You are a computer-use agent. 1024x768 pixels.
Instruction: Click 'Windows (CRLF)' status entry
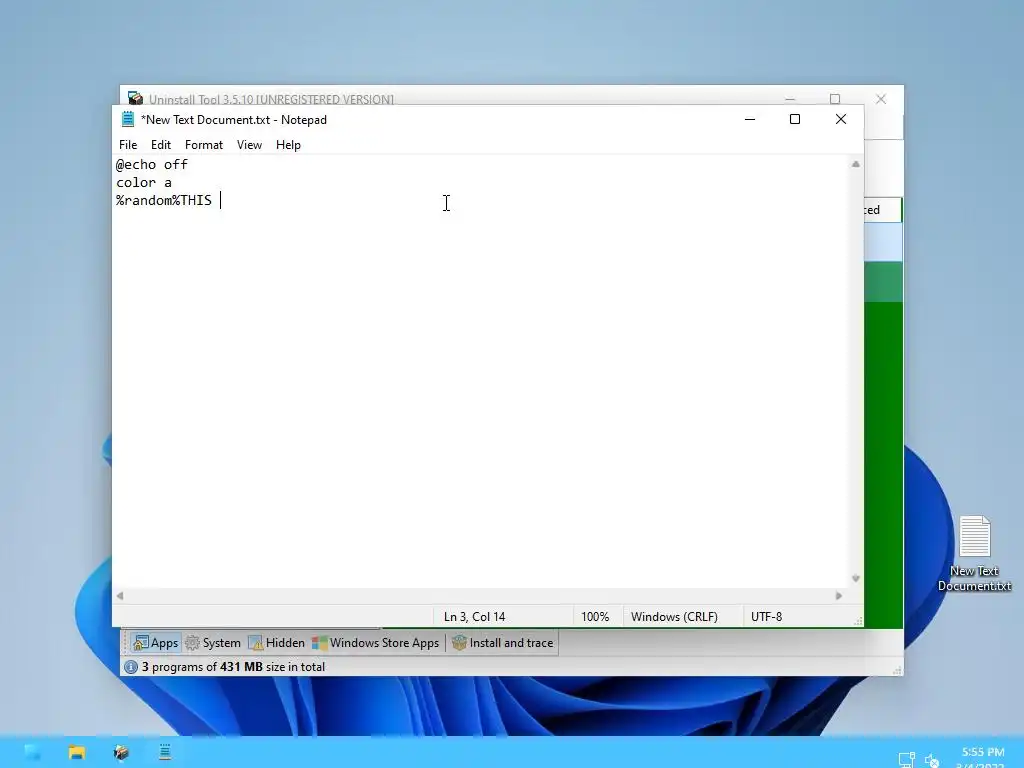tap(674, 616)
